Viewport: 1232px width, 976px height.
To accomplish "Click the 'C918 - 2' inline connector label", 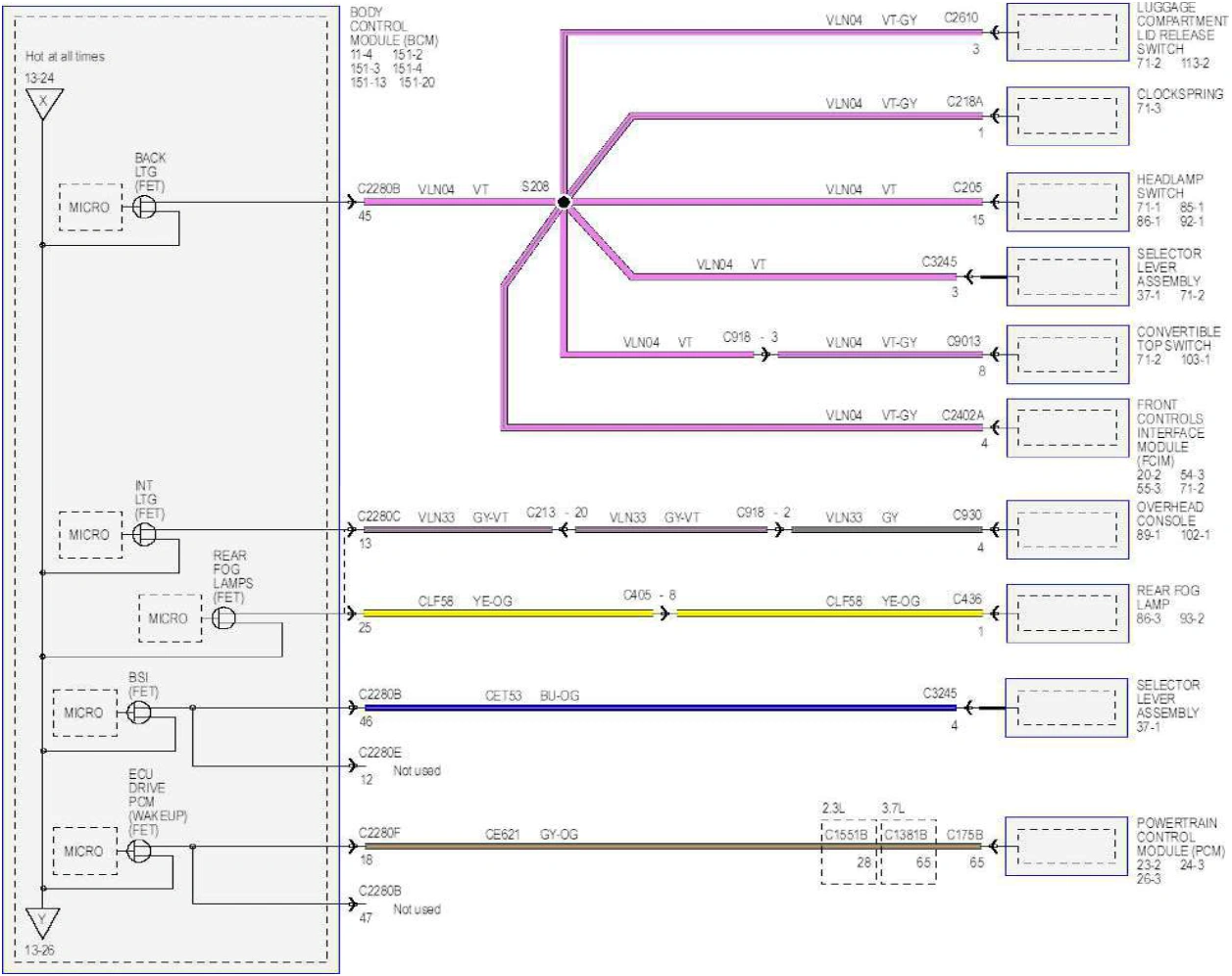I will tap(764, 512).
